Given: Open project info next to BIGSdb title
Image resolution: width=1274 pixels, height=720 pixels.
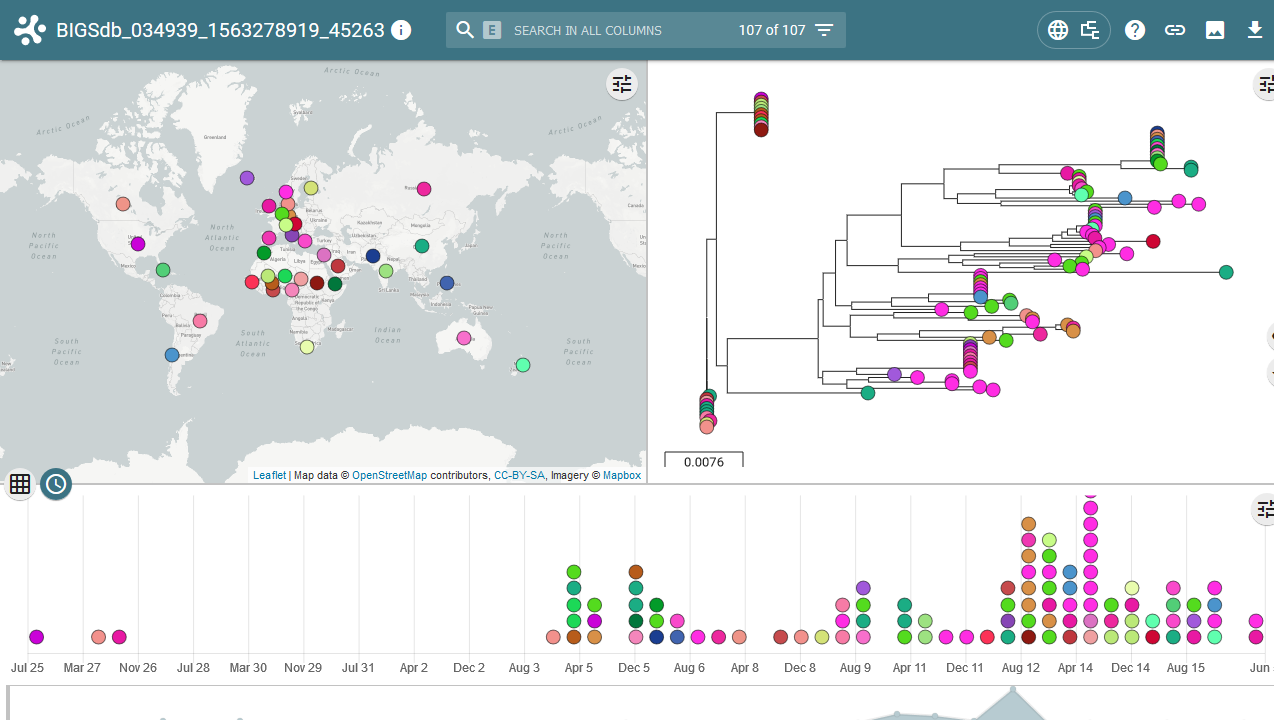Looking at the screenshot, I should pos(401,30).
